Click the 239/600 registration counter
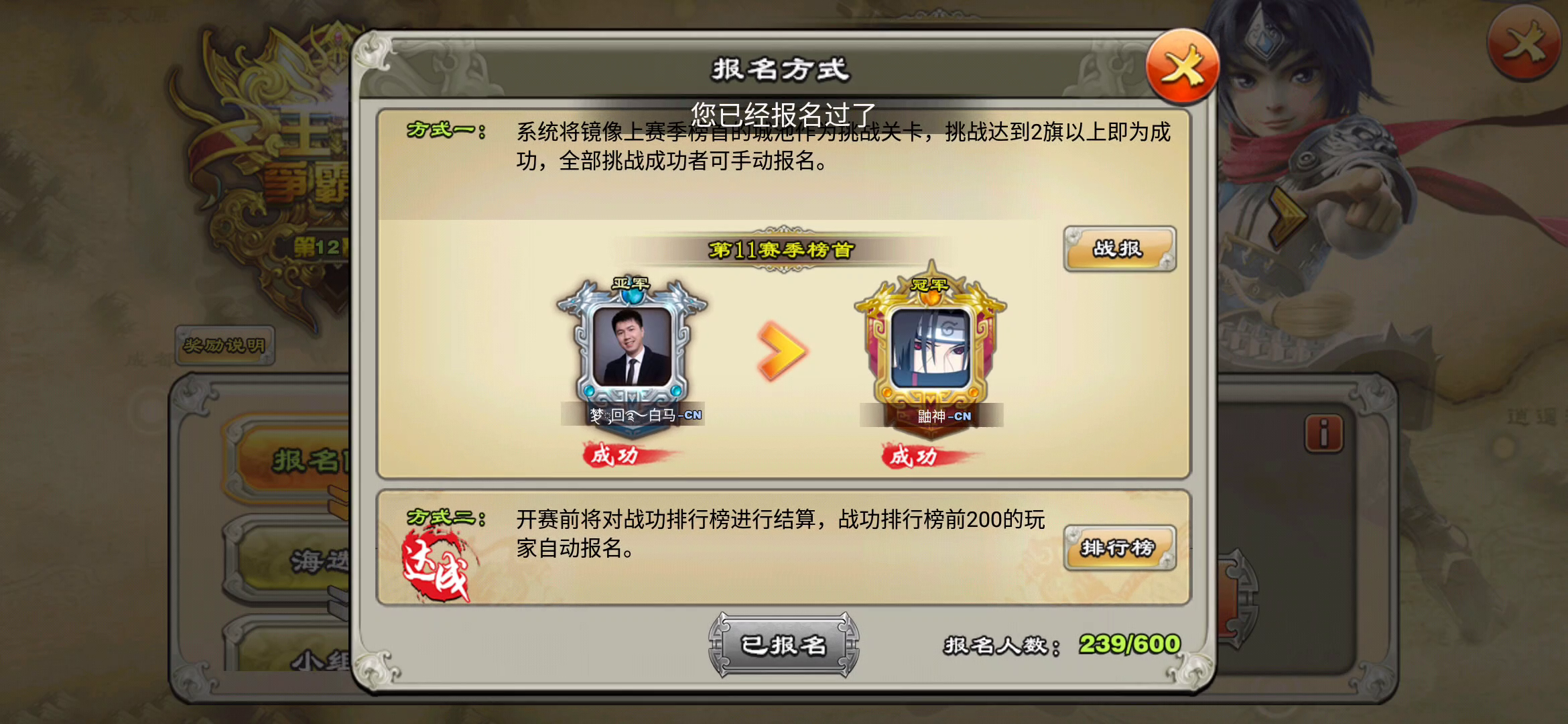The height and width of the screenshot is (724, 1568). pyautogui.click(x=1129, y=644)
